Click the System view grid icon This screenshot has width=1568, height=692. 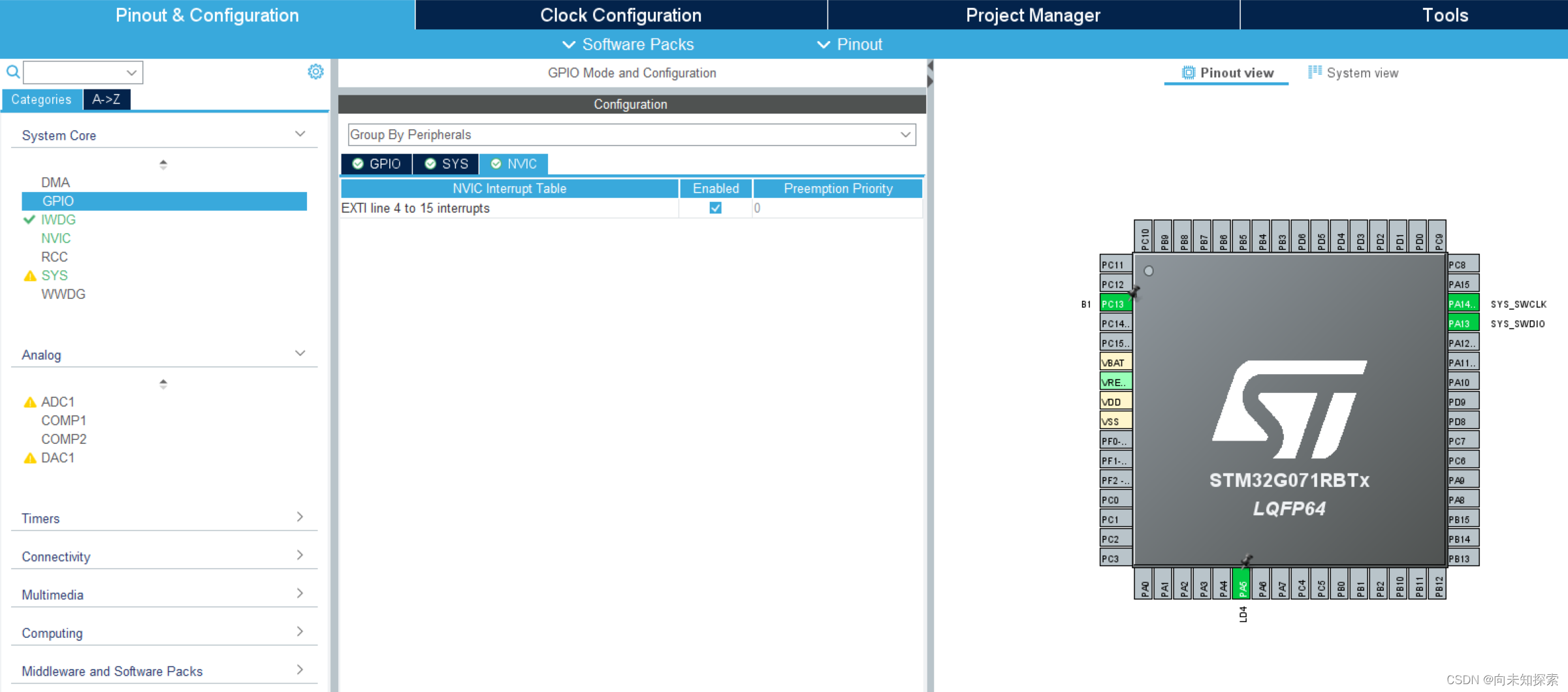point(1315,72)
